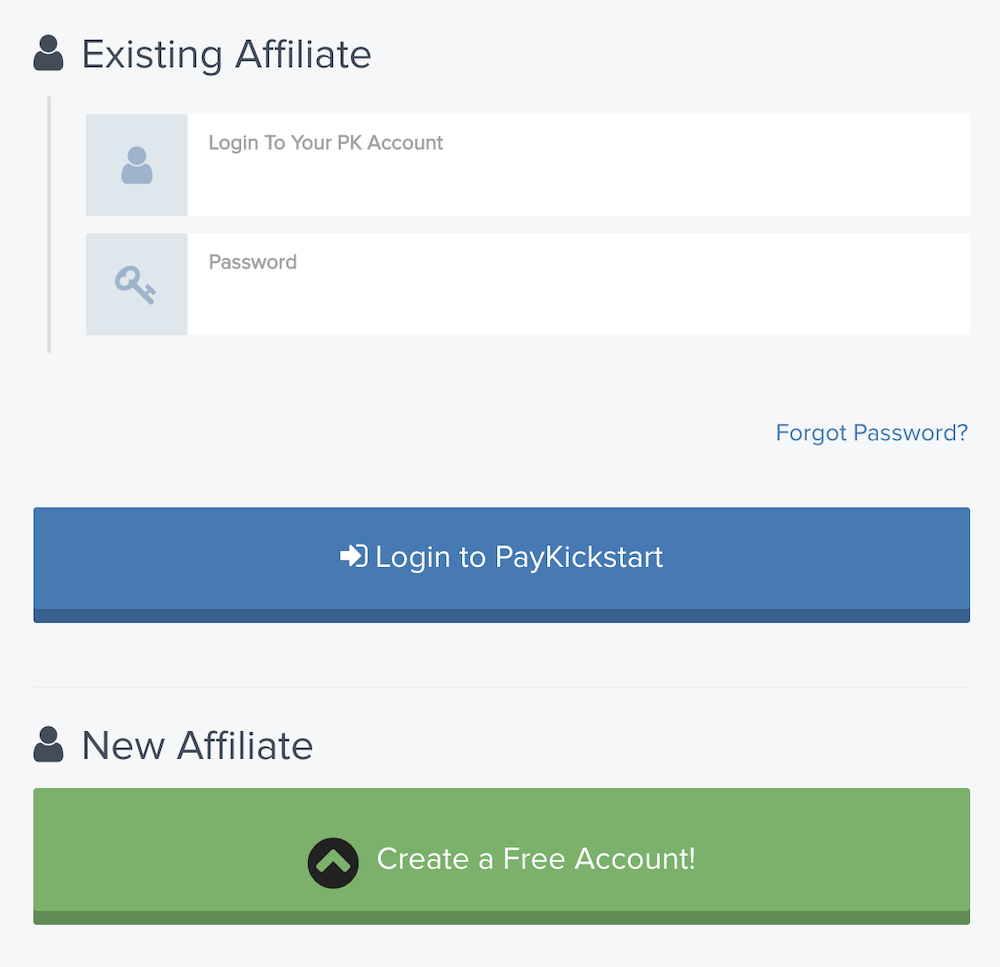This screenshot has height=967, width=1000.
Task: Click the Create a Free Account! button
Action: point(501,857)
